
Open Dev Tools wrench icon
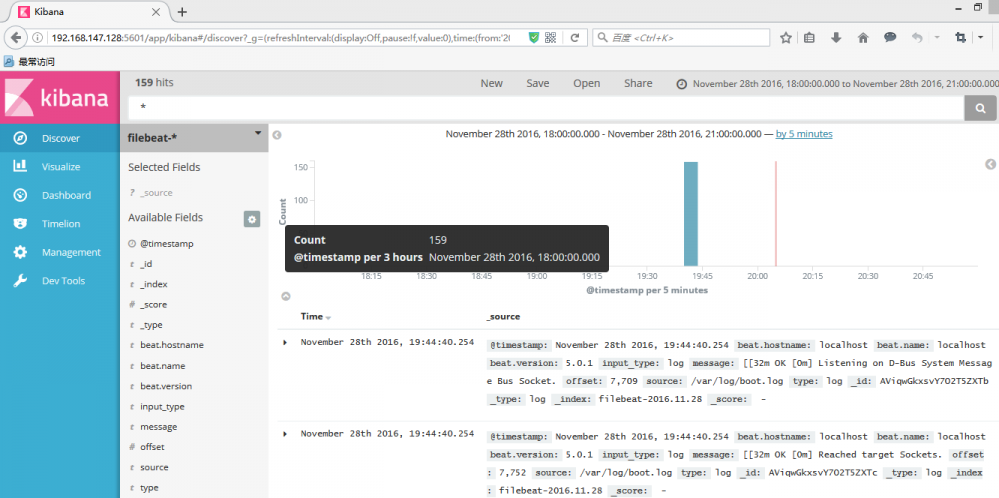pyautogui.click(x=20, y=281)
